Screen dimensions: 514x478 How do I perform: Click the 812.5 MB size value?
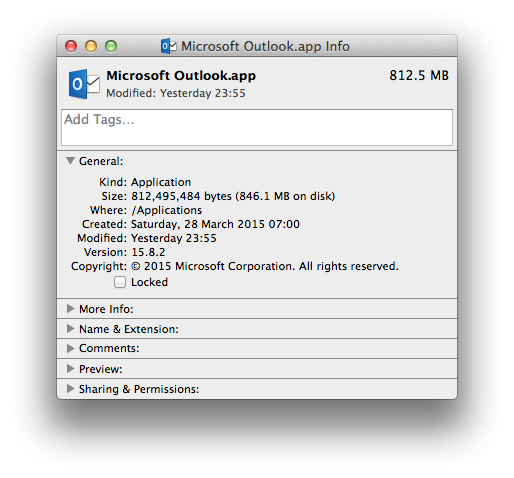coord(419,75)
